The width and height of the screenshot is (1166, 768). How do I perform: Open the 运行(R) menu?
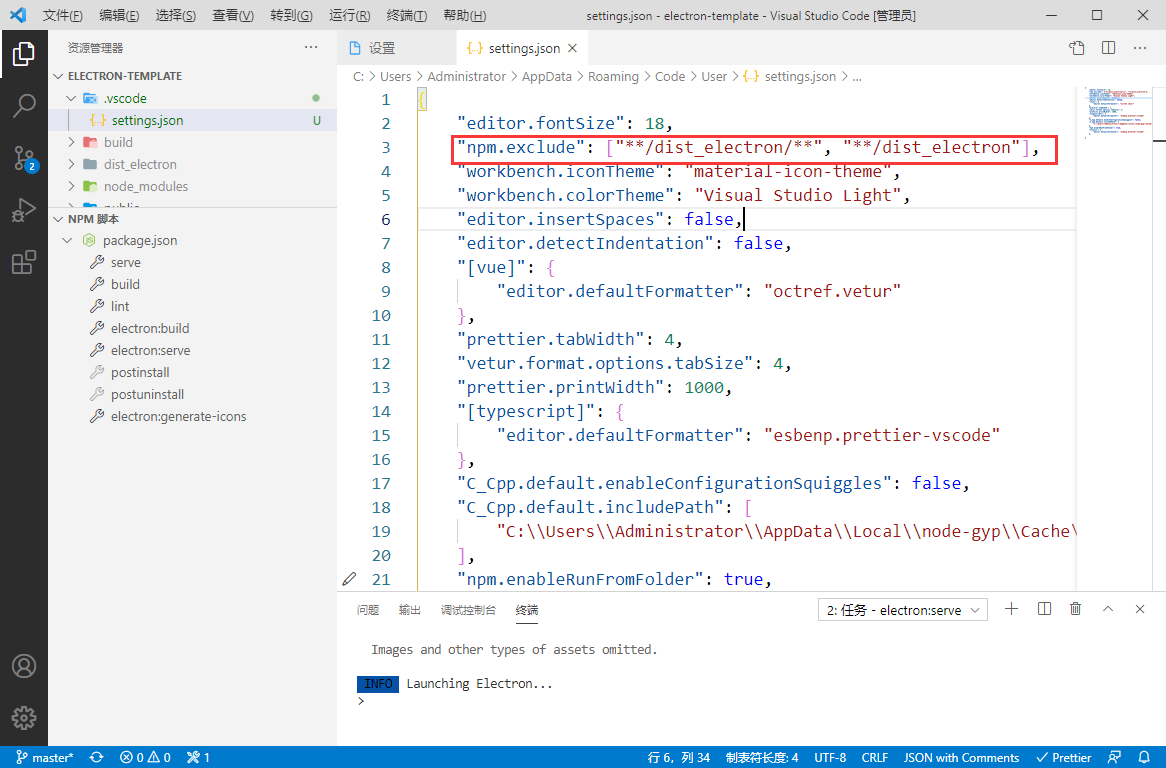coord(349,16)
